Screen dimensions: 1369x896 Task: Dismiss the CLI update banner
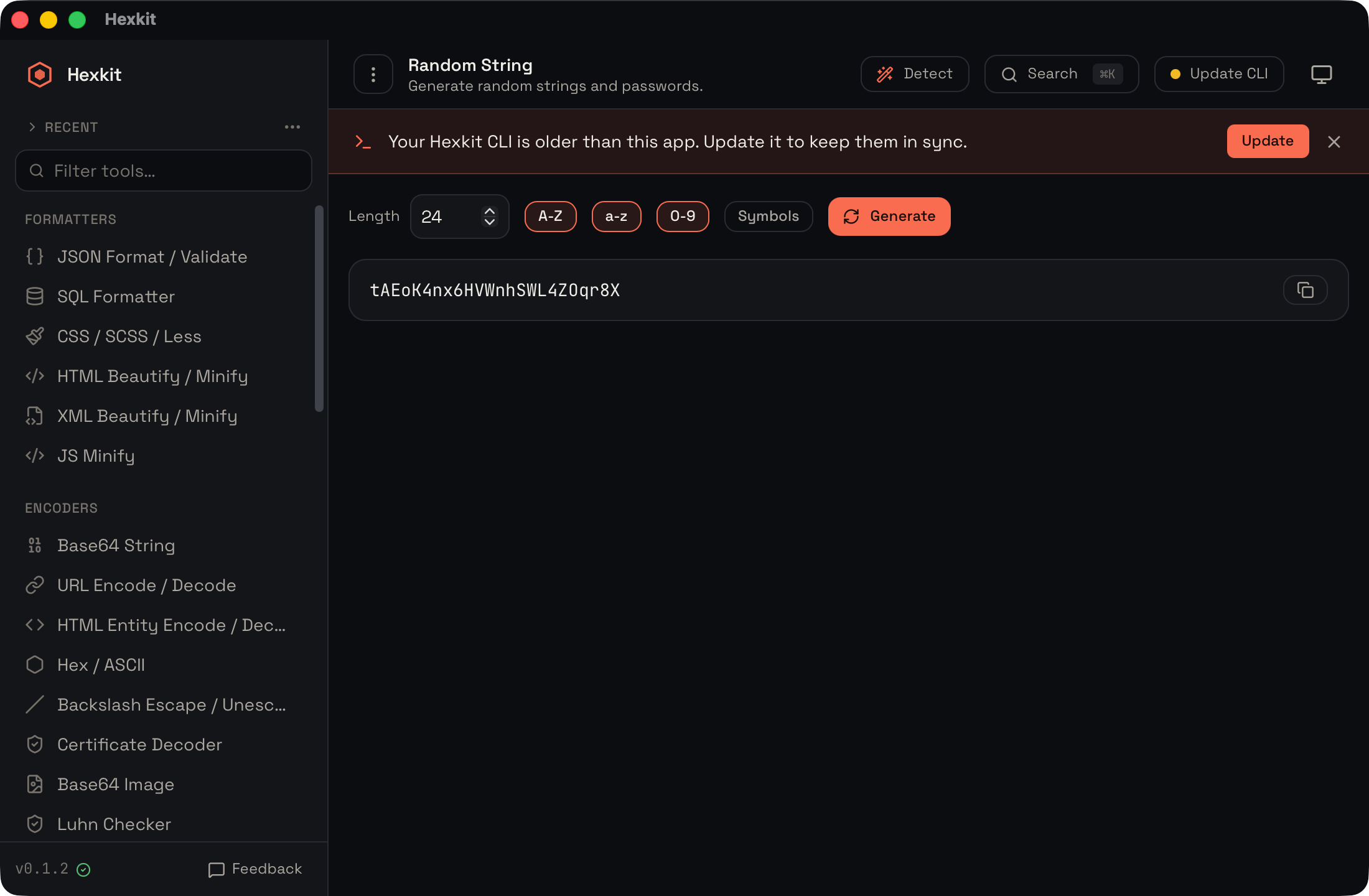coord(1334,142)
